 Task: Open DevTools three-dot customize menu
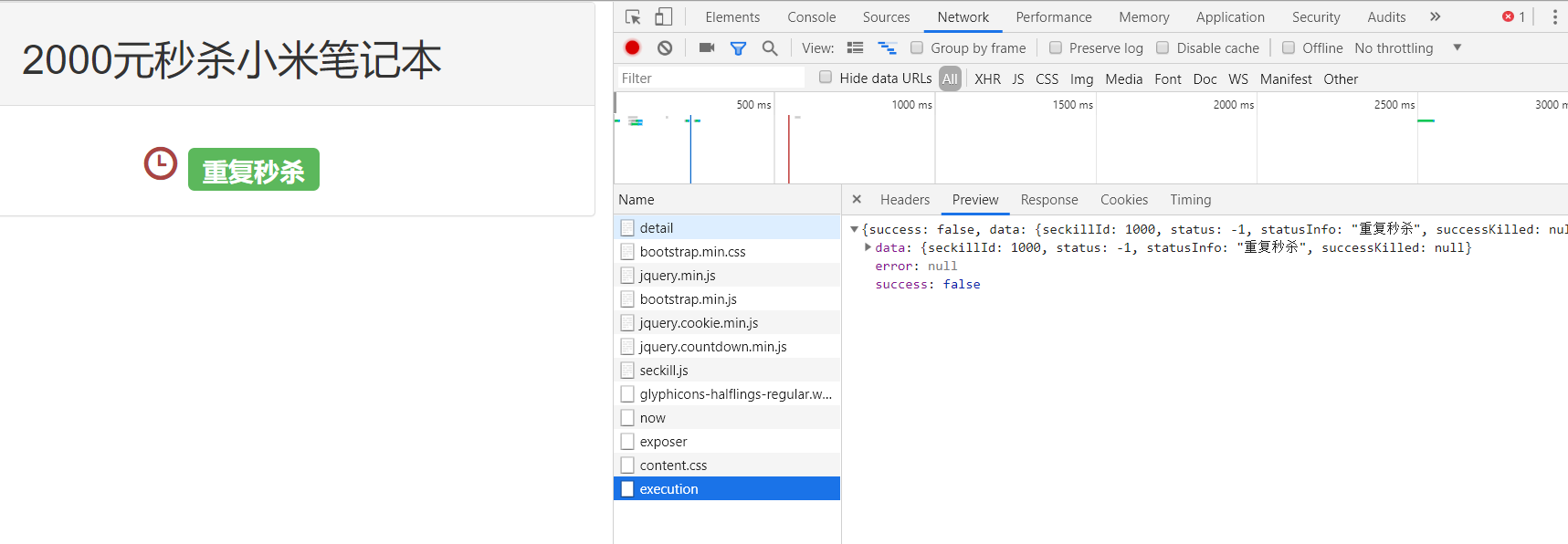point(1554,17)
